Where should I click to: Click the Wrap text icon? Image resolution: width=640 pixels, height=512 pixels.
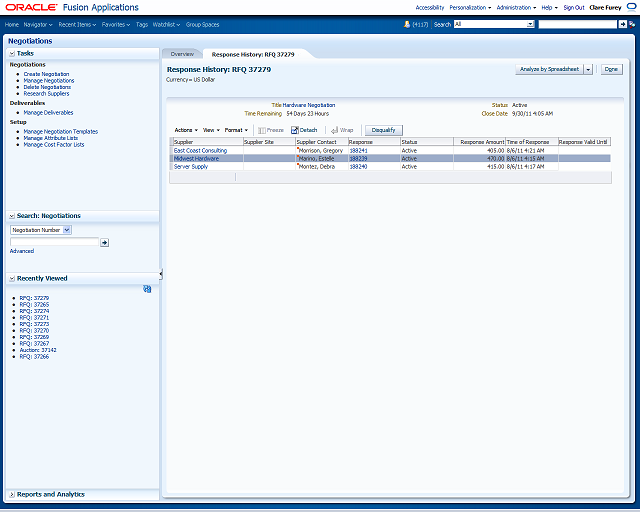pos(334,130)
